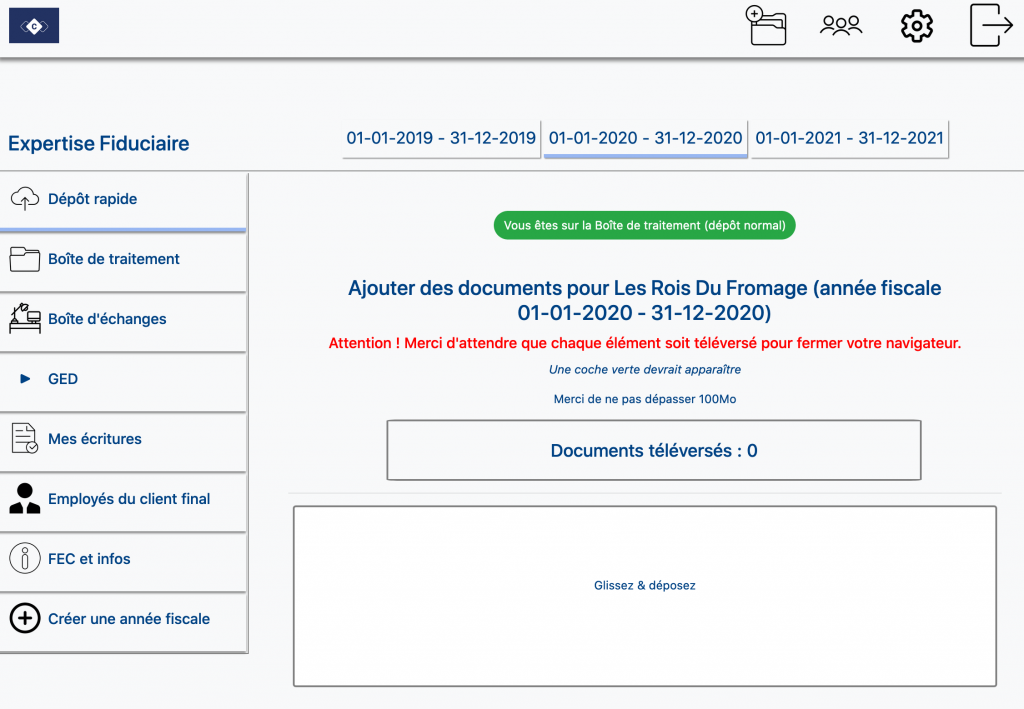Click the plus circle icon to create fiscal year
The image size is (1024, 709).
(x=25, y=618)
